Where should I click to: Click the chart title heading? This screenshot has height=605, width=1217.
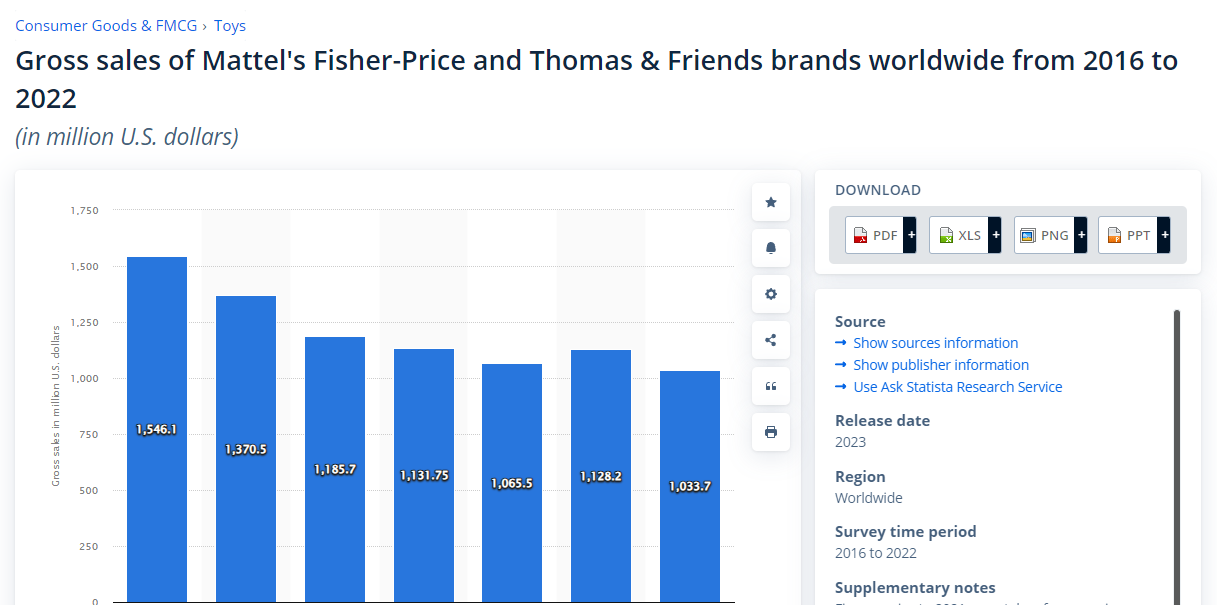tap(597, 79)
